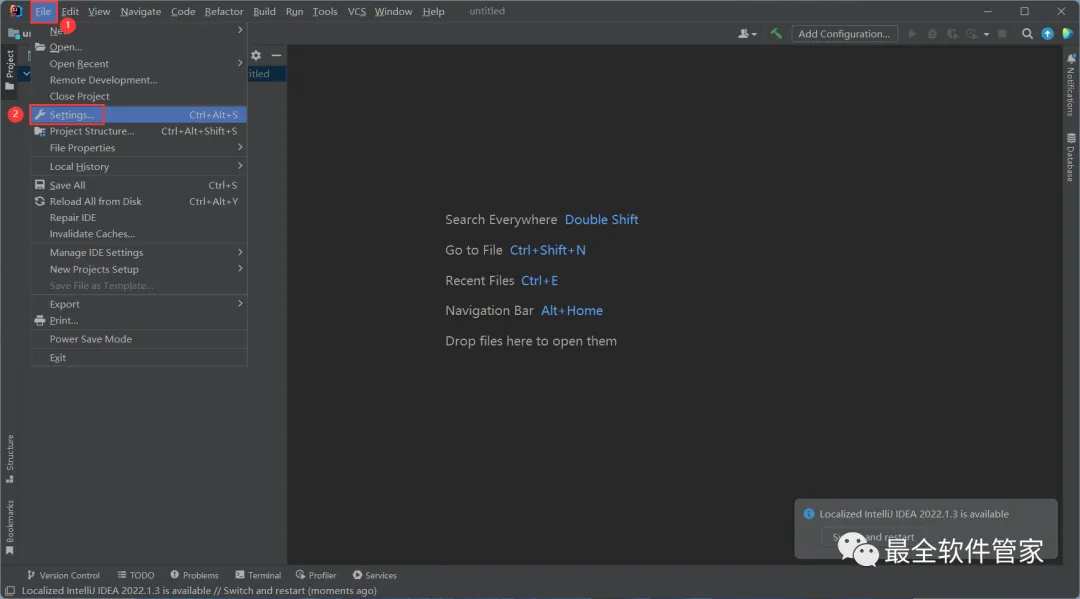
Task: Click the Stop square icon
Action: tap(1002, 34)
